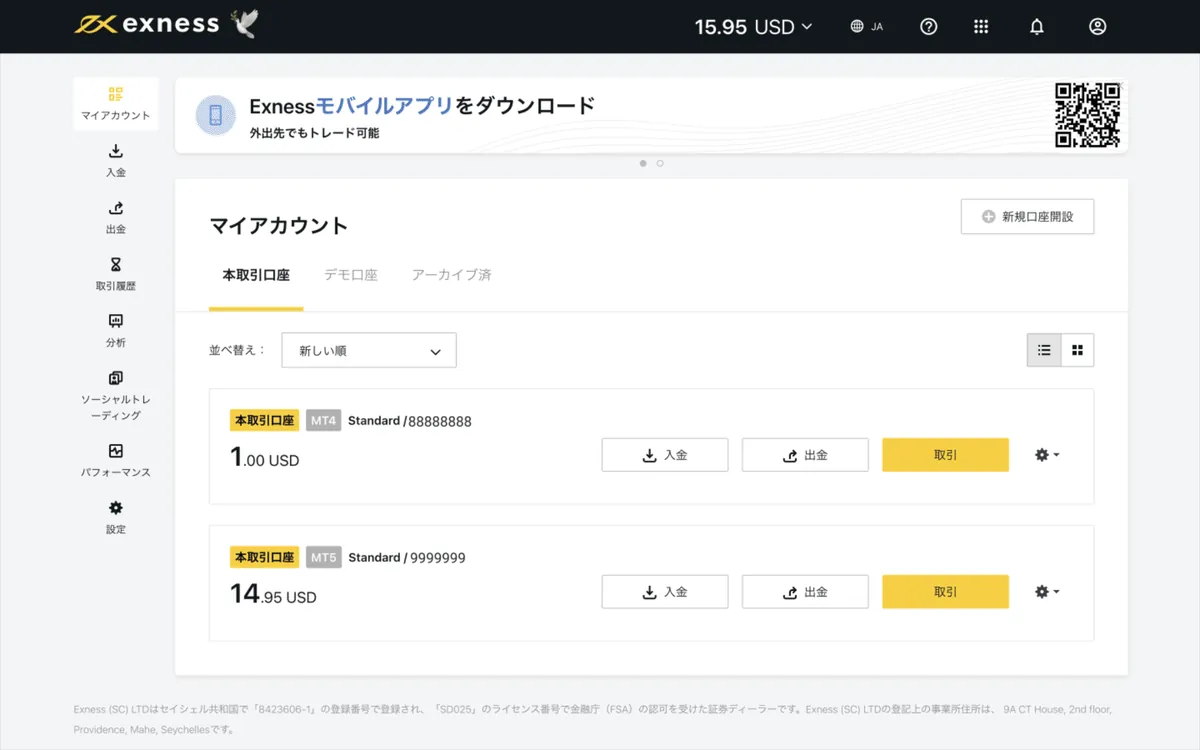Click Standard / 9999999 account label
This screenshot has width=1200, height=750.
click(407, 558)
